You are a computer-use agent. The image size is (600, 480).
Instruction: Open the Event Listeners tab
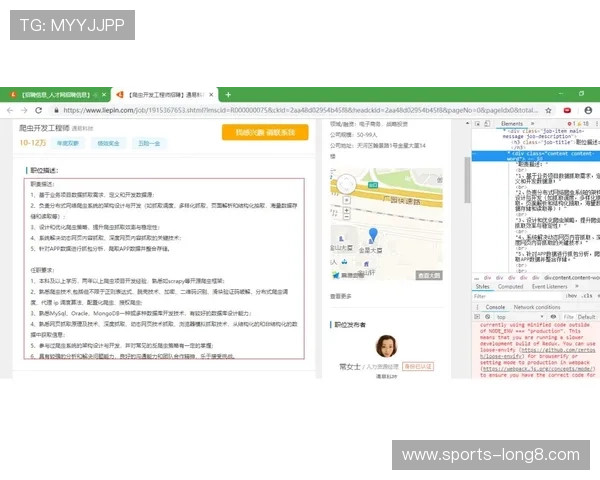coord(549,286)
